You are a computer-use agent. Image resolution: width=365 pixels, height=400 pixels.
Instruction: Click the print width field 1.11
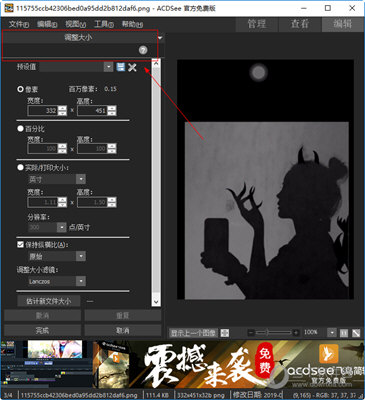pos(43,202)
